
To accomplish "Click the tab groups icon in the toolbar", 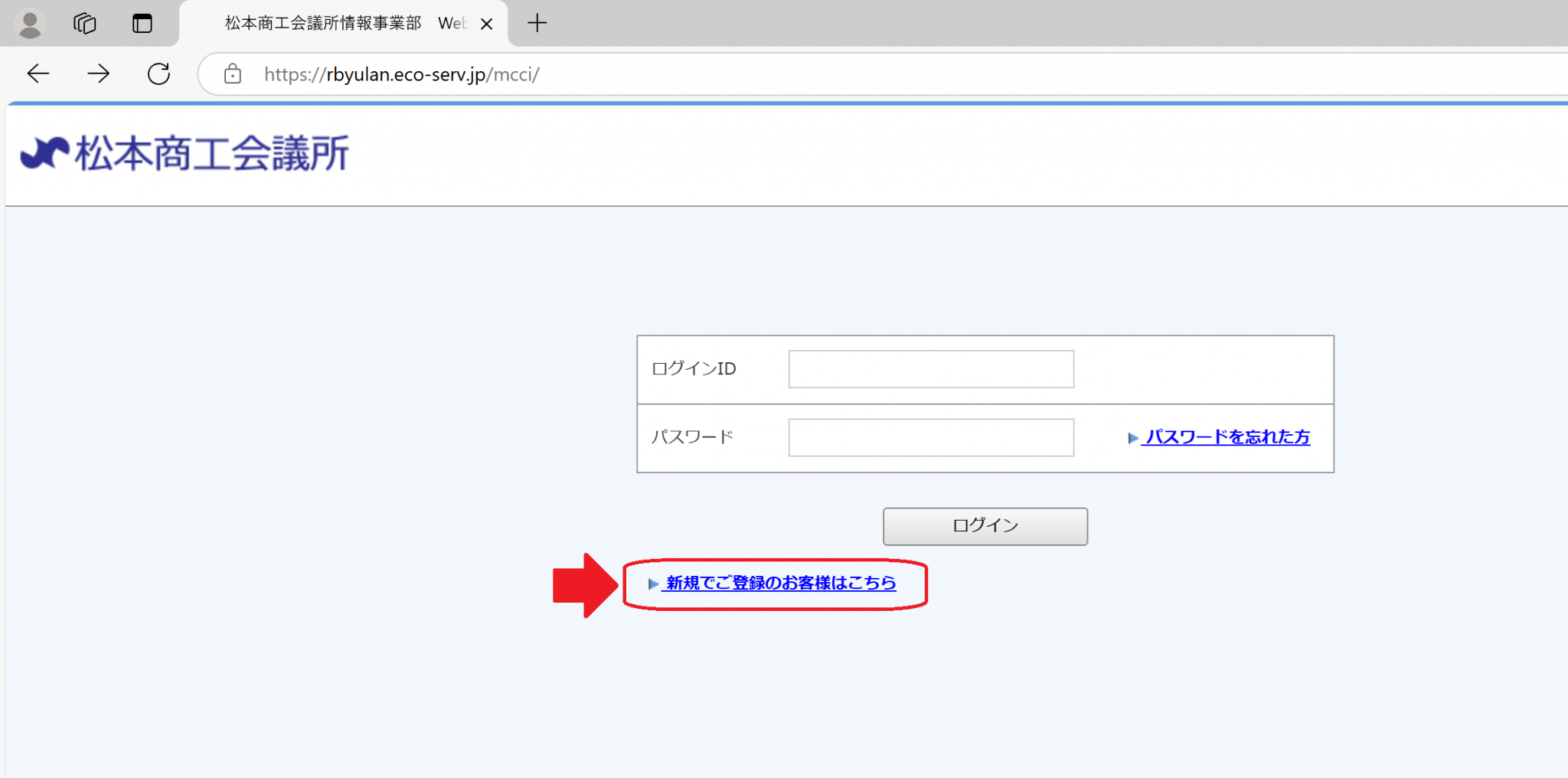I will (x=84, y=23).
